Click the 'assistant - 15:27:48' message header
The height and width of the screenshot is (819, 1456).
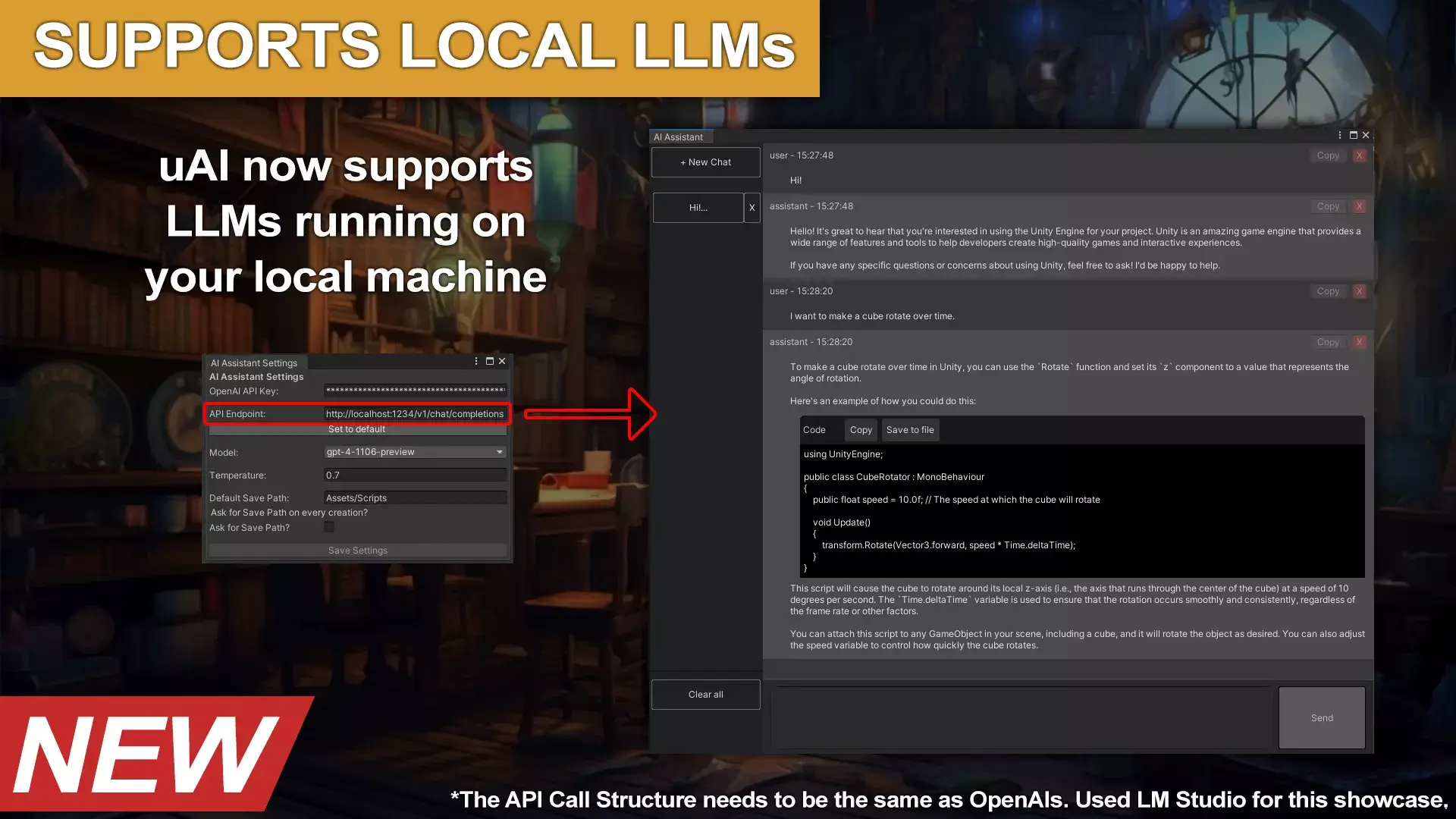tap(811, 206)
